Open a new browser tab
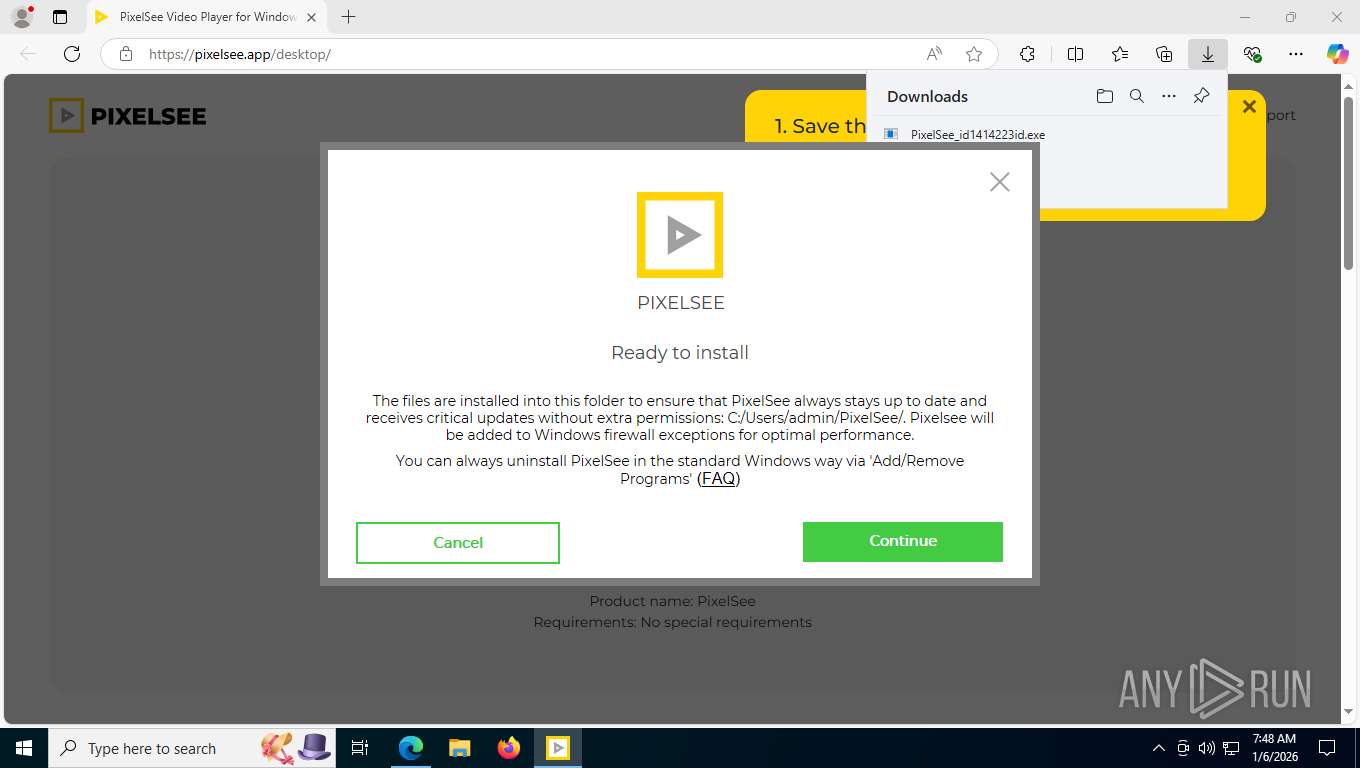 (348, 17)
